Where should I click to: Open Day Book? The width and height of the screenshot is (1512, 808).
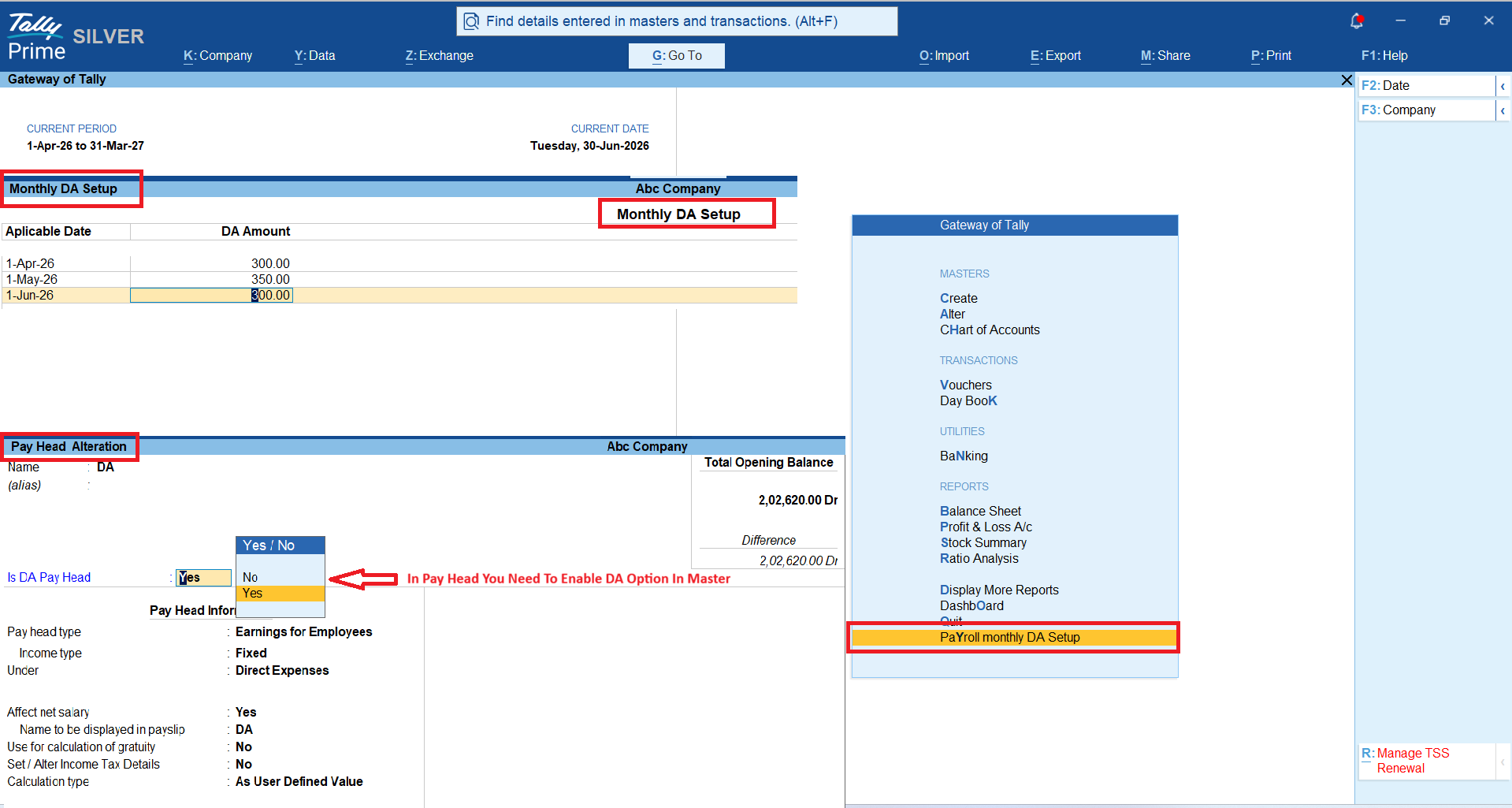click(968, 401)
